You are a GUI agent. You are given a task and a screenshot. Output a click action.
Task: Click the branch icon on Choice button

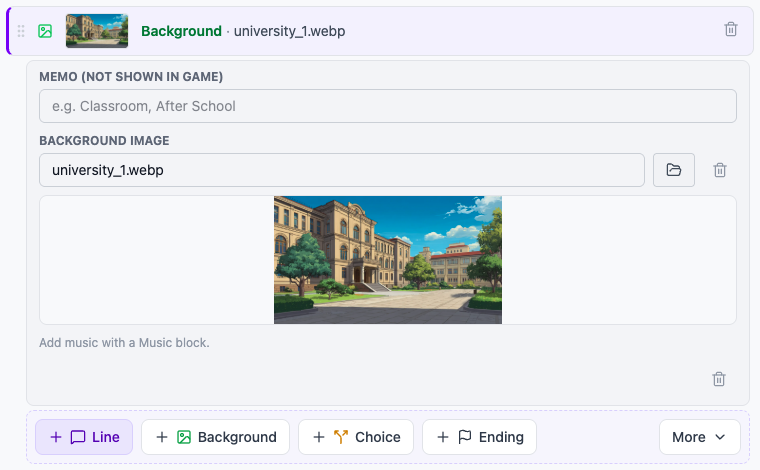tap(341, 437)
